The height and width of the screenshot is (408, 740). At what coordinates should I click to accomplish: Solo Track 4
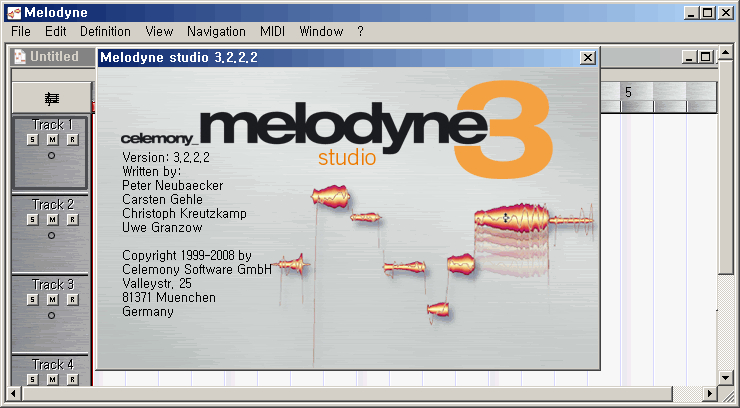[x=32, y=379]
